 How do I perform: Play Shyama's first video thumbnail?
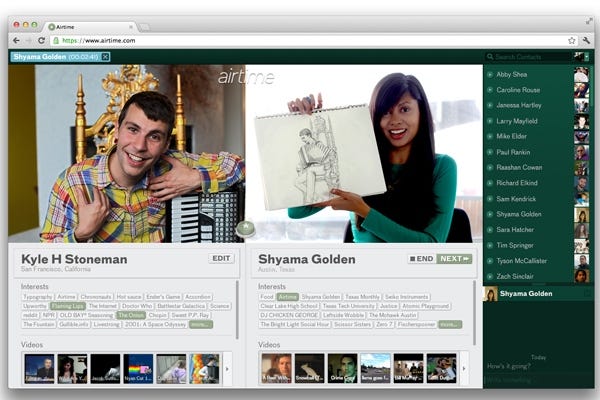coord(276,368)
